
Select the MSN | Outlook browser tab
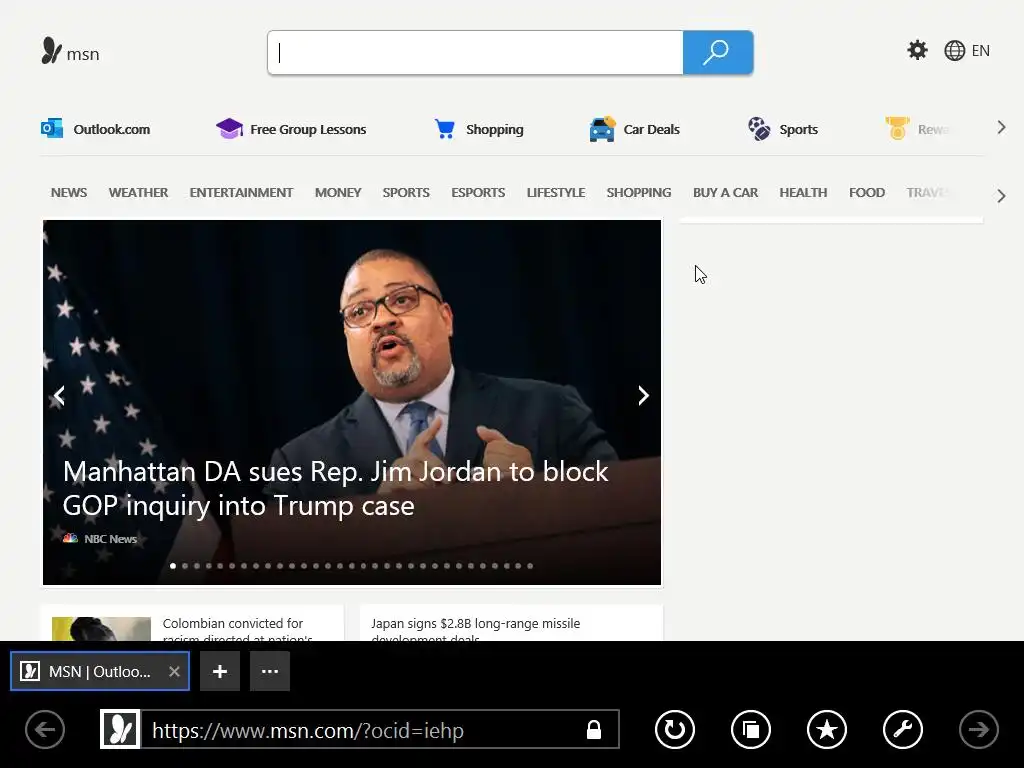pyautogui.click(x=99, y=671)
